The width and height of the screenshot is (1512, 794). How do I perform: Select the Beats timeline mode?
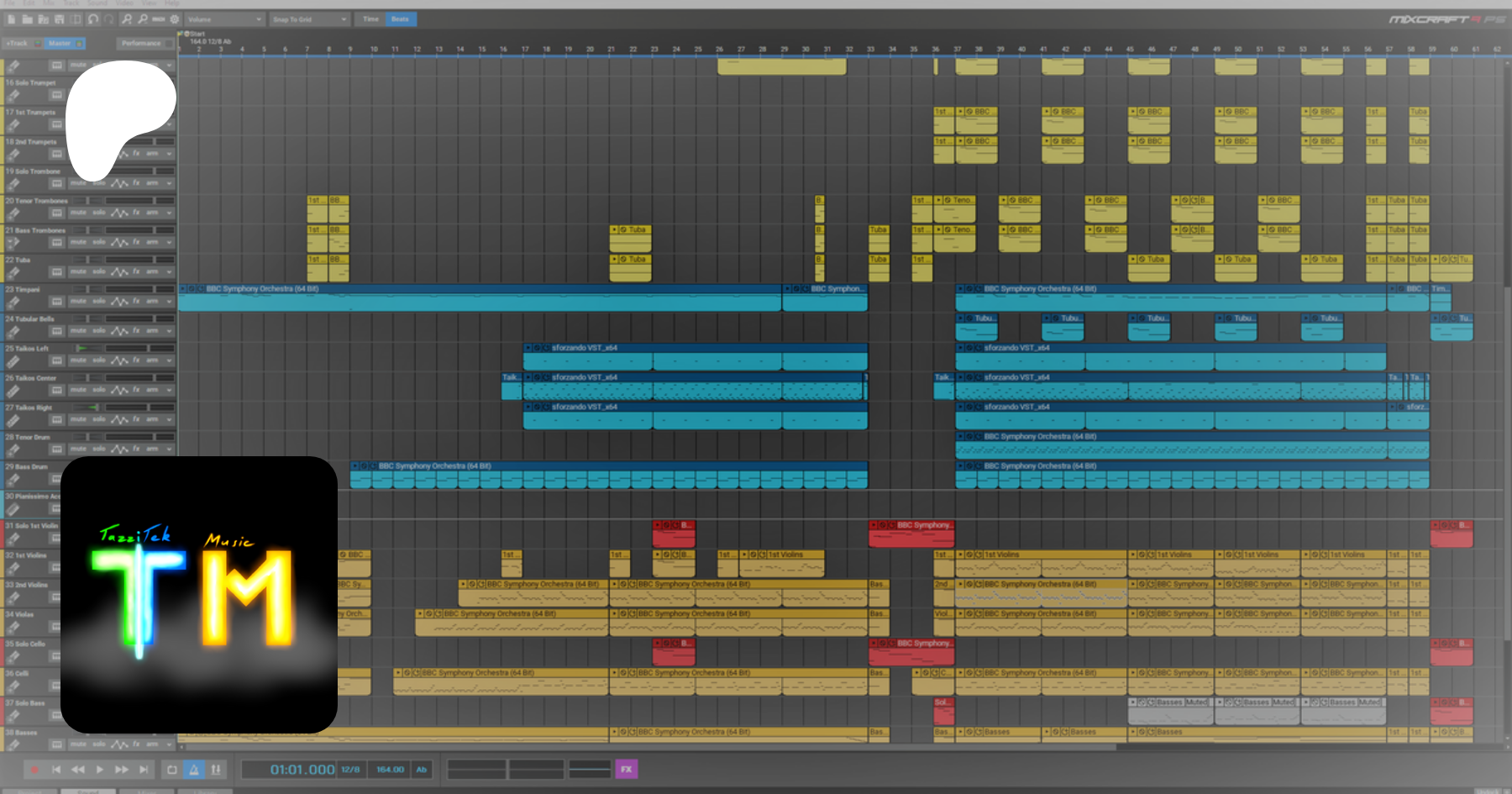tap(400, 18)
